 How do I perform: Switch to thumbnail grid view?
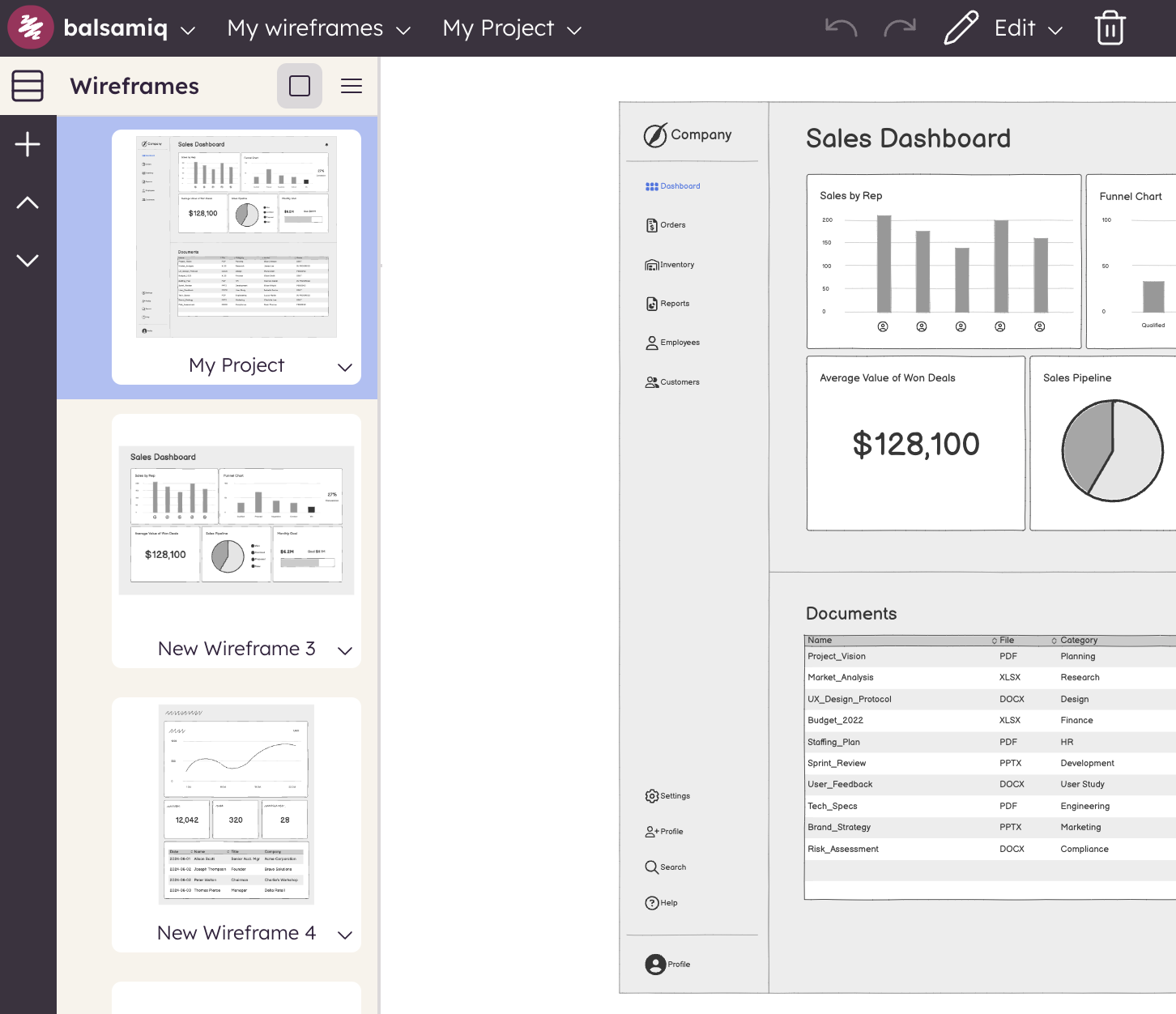click(300, 86)
